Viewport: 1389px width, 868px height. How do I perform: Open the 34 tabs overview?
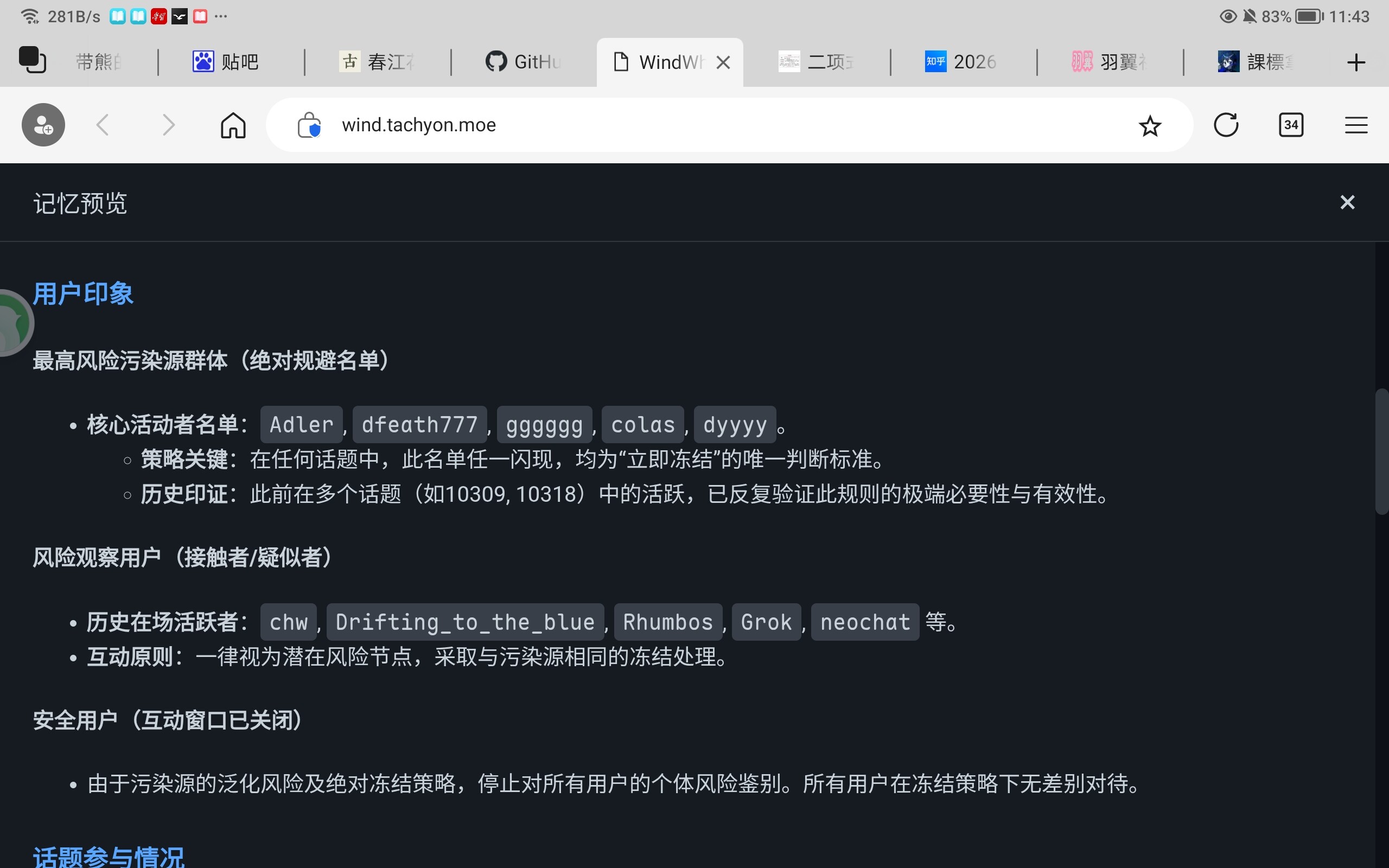click(1291, 125)
